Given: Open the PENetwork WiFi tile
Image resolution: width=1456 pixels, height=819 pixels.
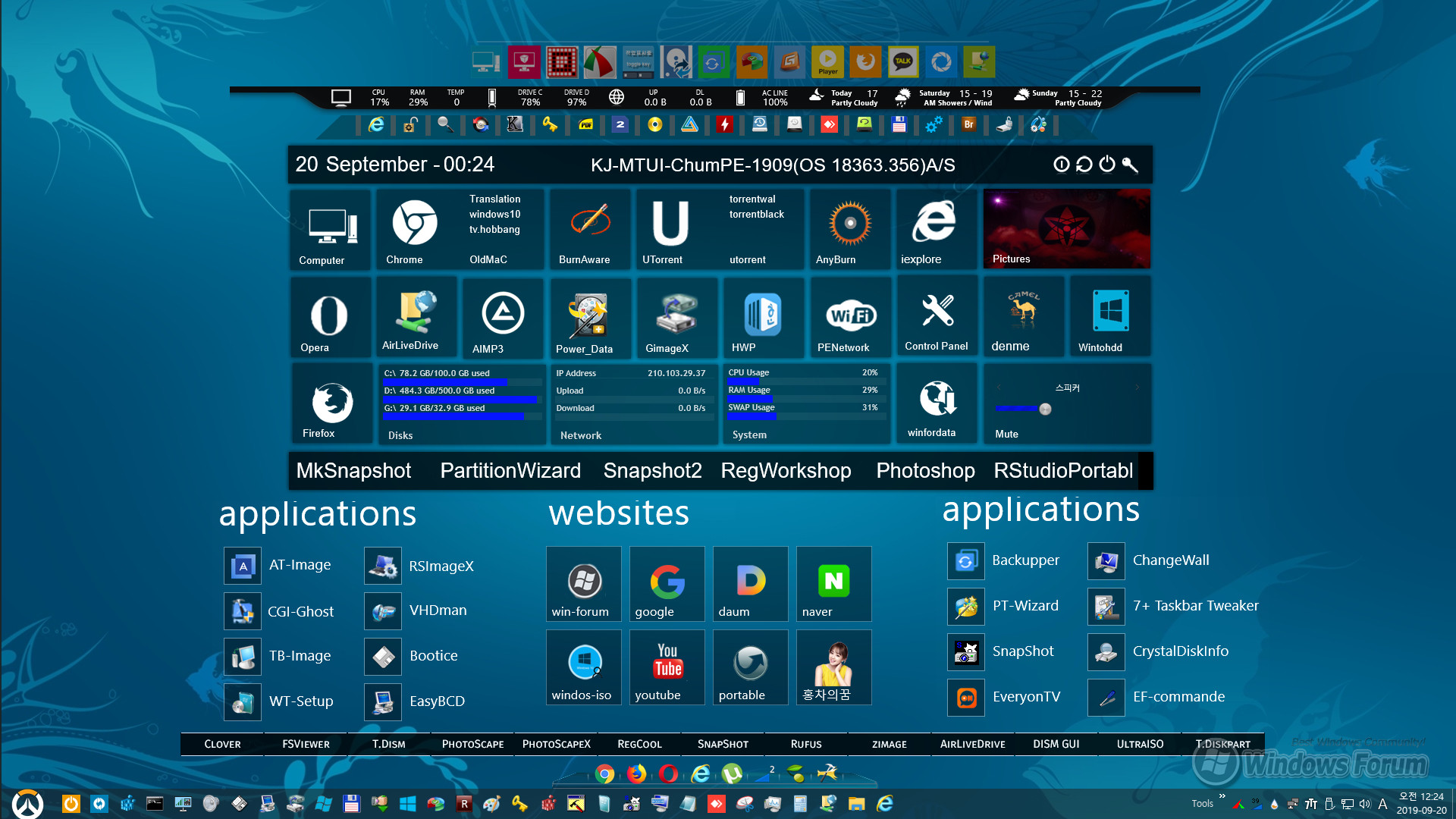Looking at the screenshot, I should pos(850,317).
